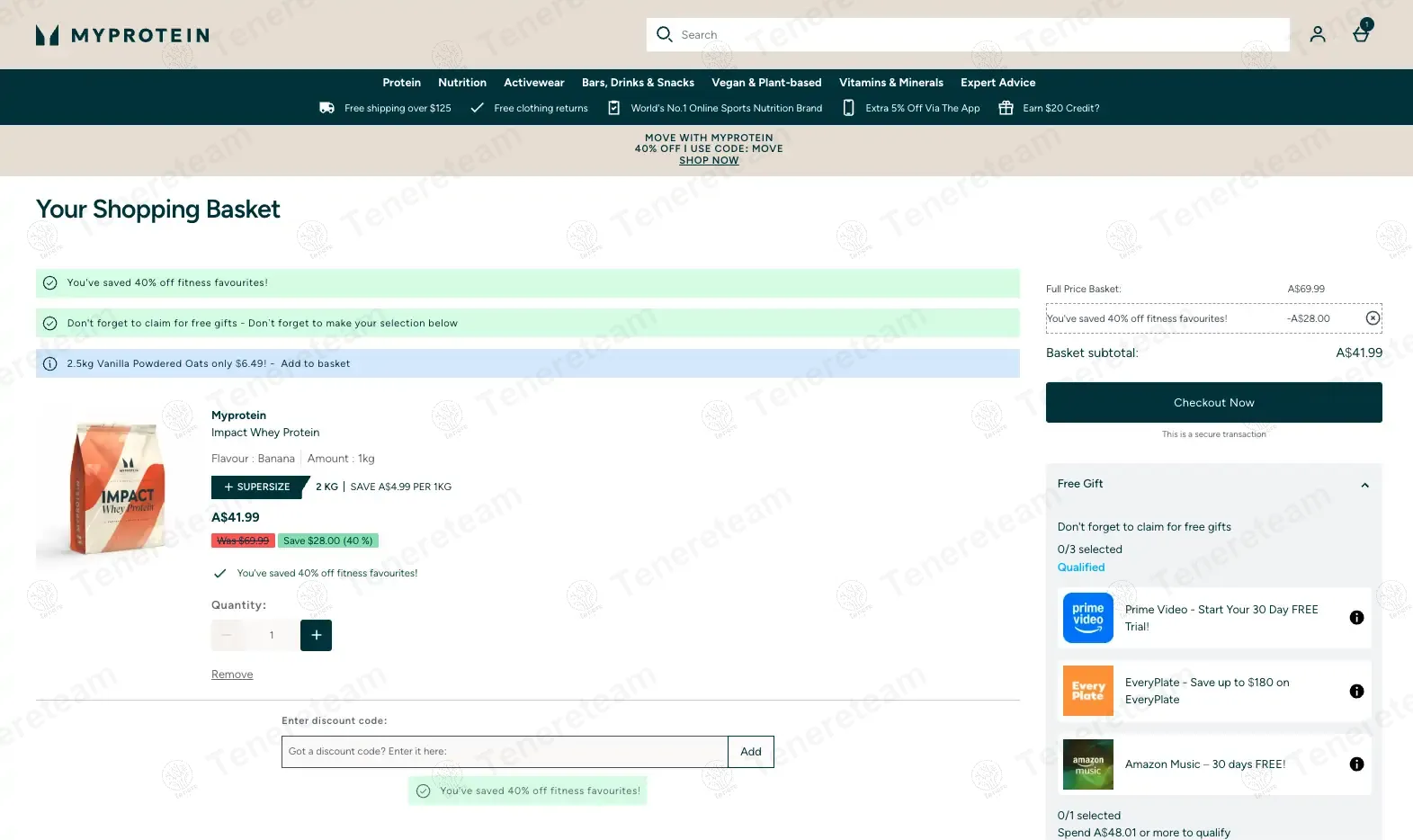Viewport: 1413px width, 840px height.
Task: Click the Prime Video free trial text
Action: click(1221, 618)
